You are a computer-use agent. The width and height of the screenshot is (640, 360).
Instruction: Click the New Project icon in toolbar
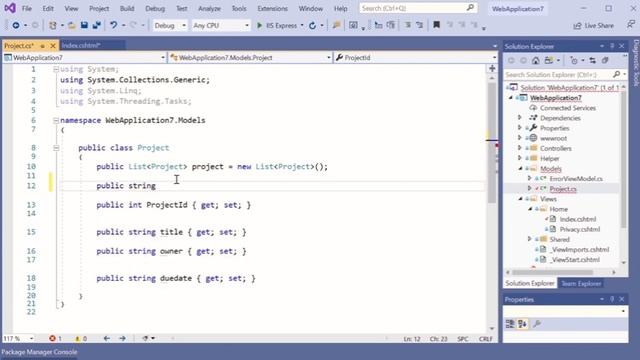click(x=53, y=25)
